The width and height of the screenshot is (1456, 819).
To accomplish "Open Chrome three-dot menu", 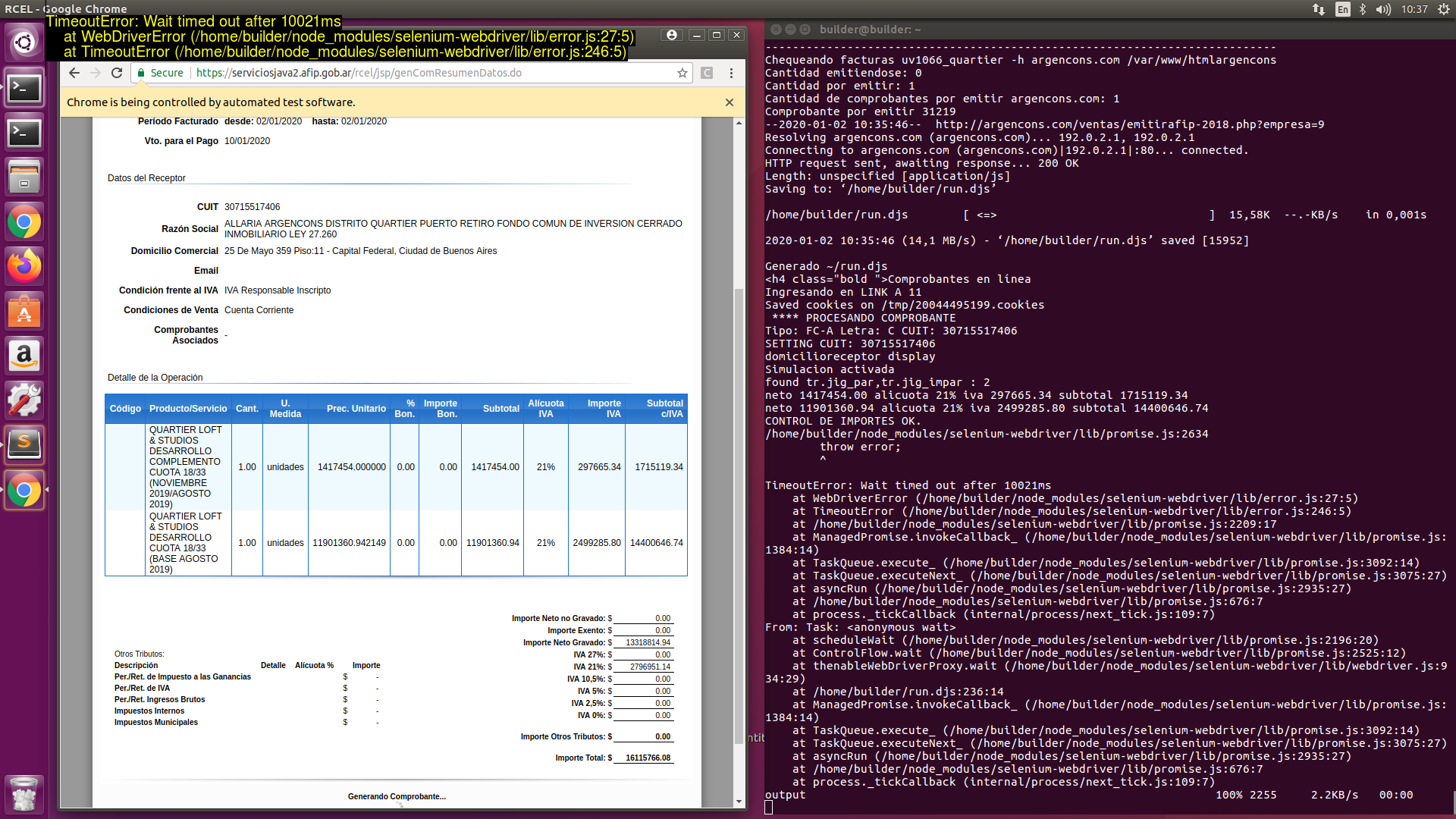I will coord(731,73).
